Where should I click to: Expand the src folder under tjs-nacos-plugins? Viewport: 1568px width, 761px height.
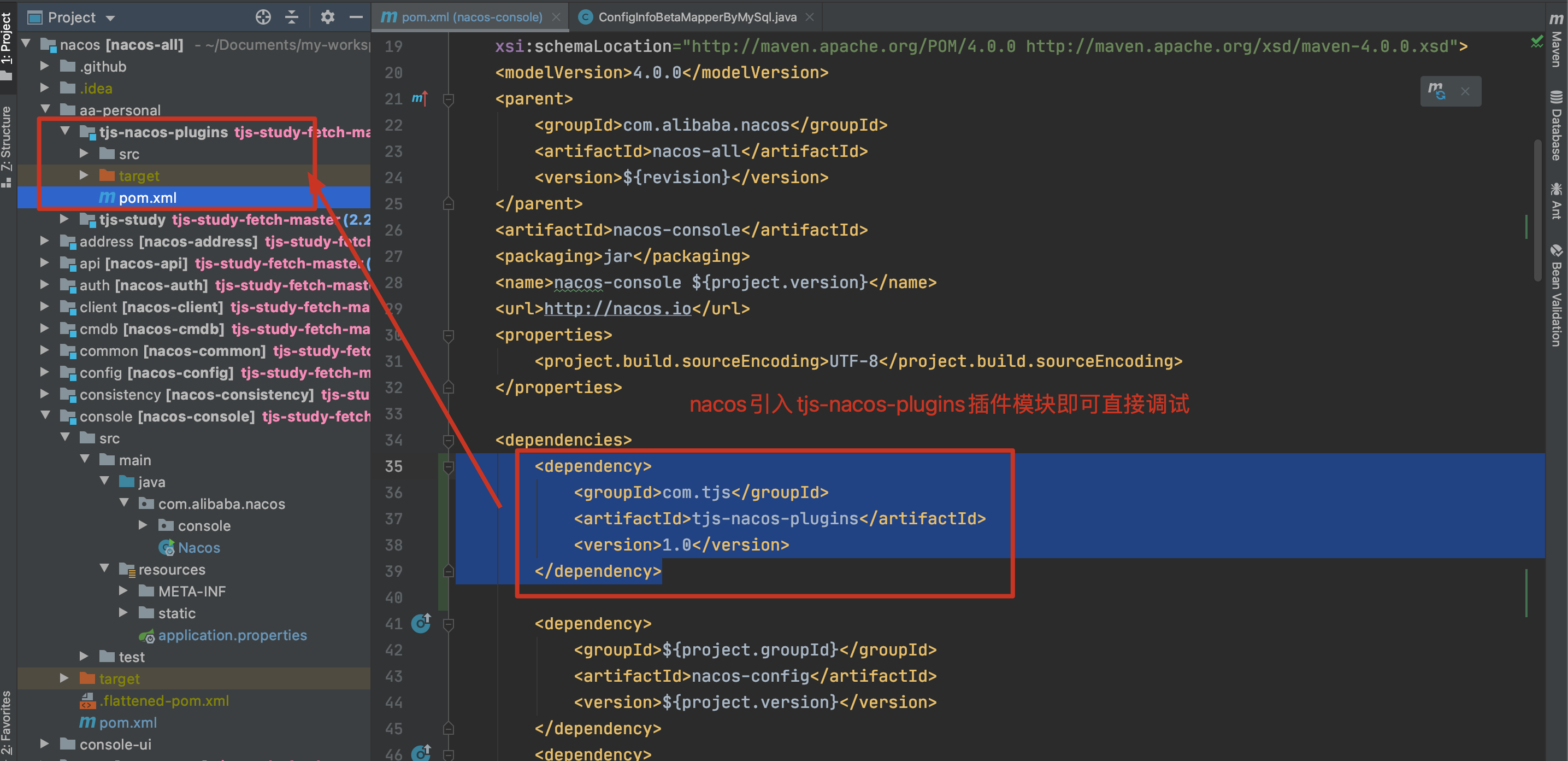pos(84,154)
